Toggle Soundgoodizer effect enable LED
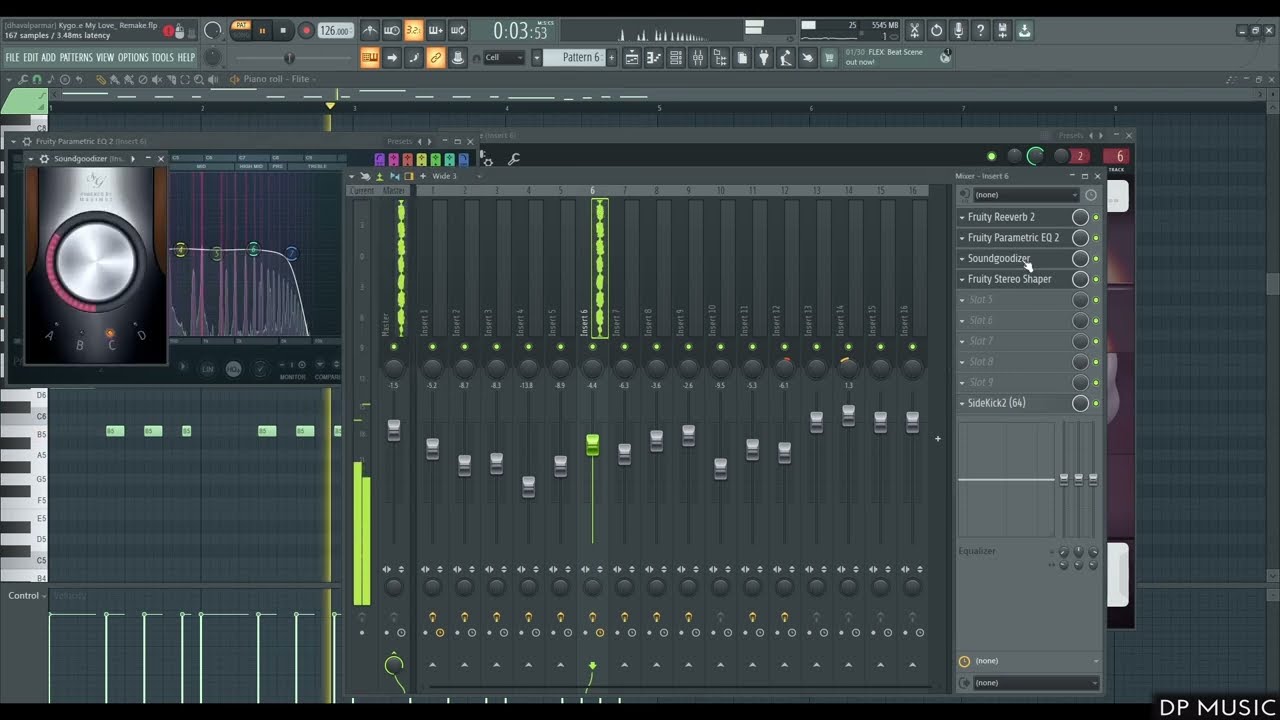Screen dimensions: 1280x720 [x=1096, y=259]
